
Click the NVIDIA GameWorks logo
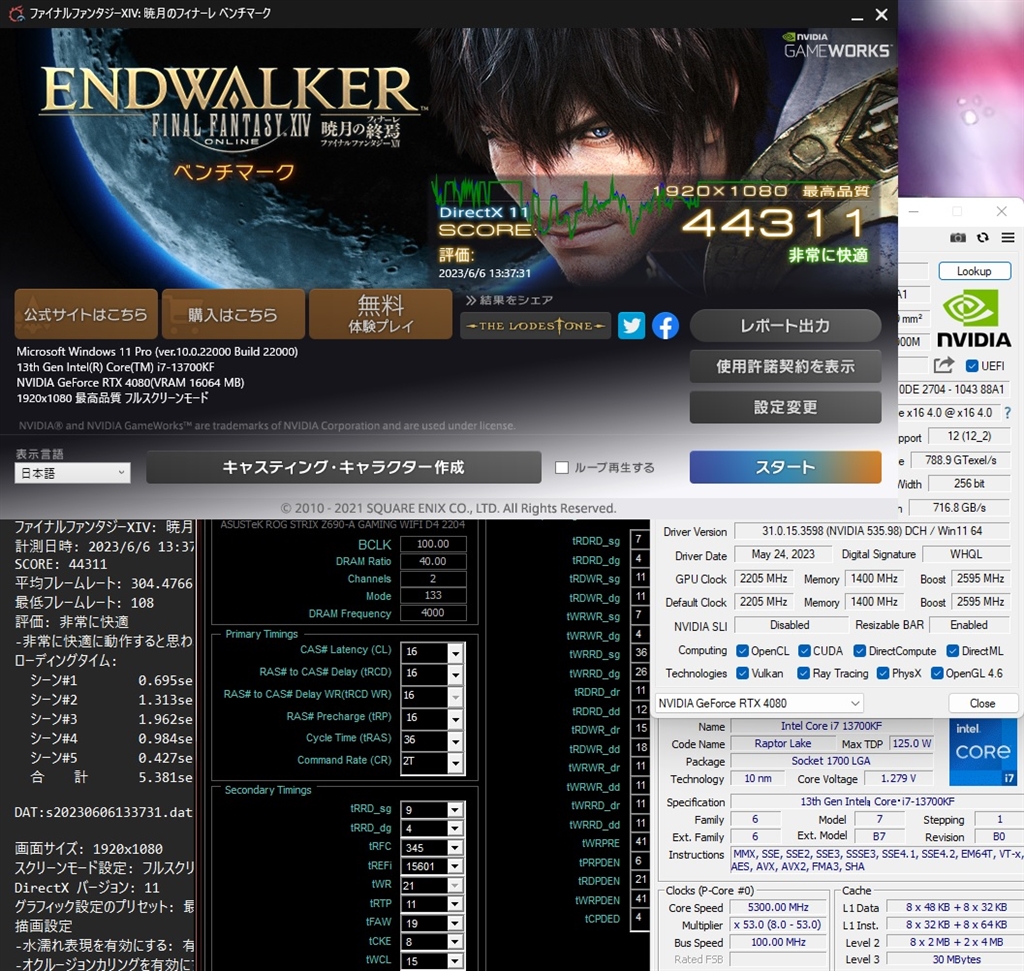836,46
